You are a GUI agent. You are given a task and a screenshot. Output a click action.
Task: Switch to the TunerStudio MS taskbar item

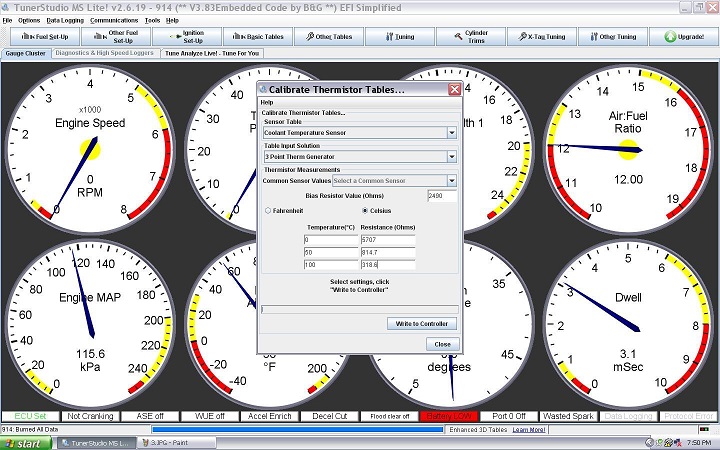pos(96,443)
